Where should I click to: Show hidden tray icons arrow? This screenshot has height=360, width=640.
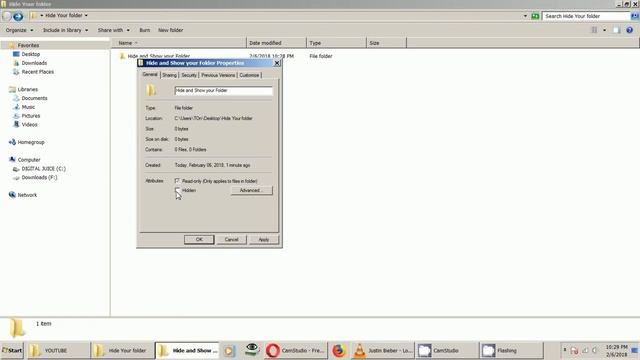(565, 350)
